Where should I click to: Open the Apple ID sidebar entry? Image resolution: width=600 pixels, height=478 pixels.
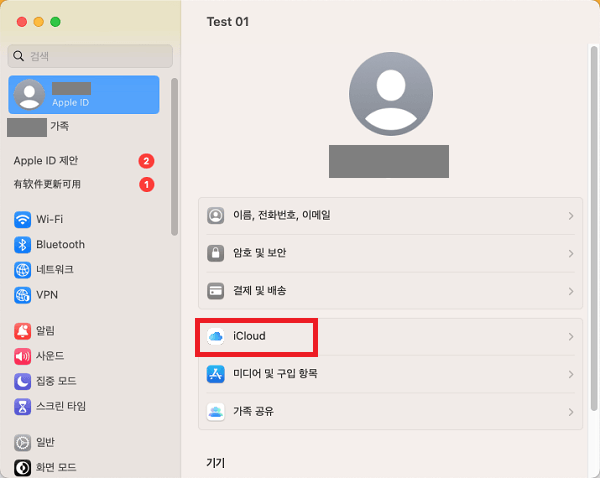pyautogui.click(x=84, y=95)
